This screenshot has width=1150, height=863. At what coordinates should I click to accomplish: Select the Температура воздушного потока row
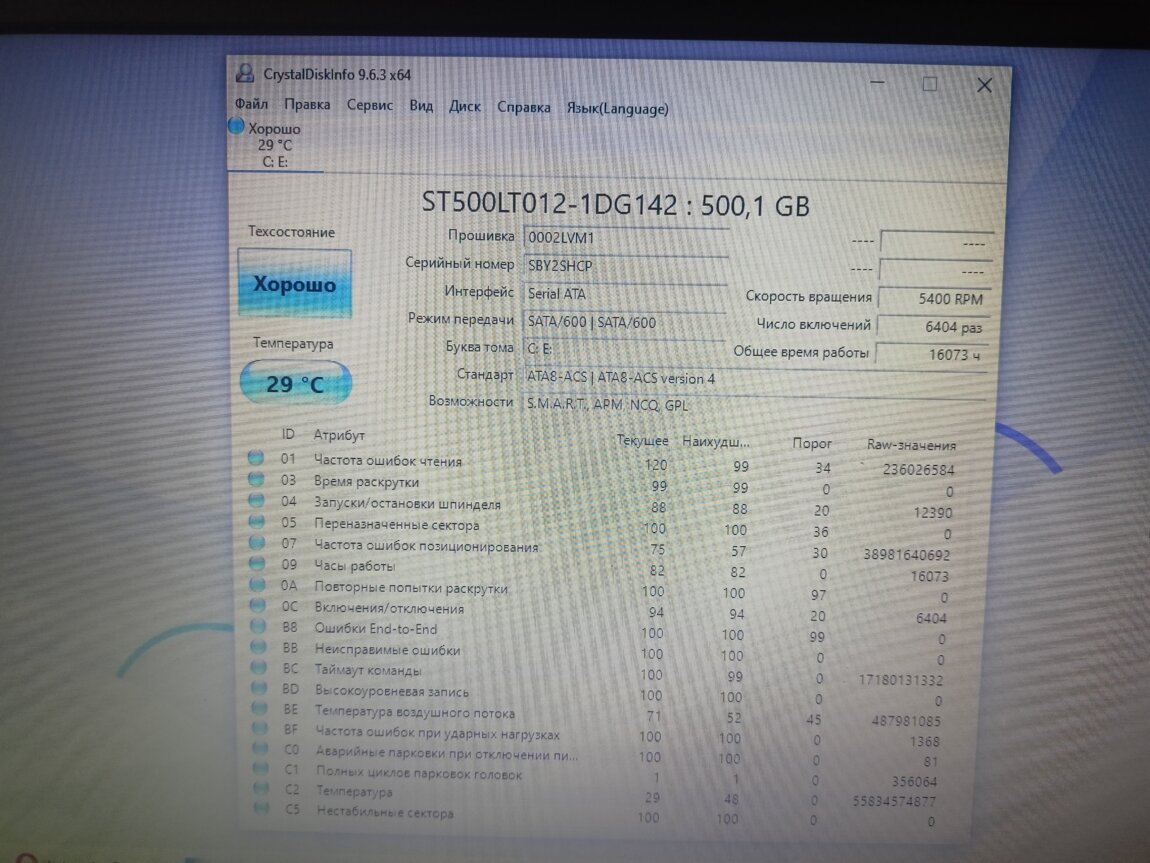[x=415, y=712]
